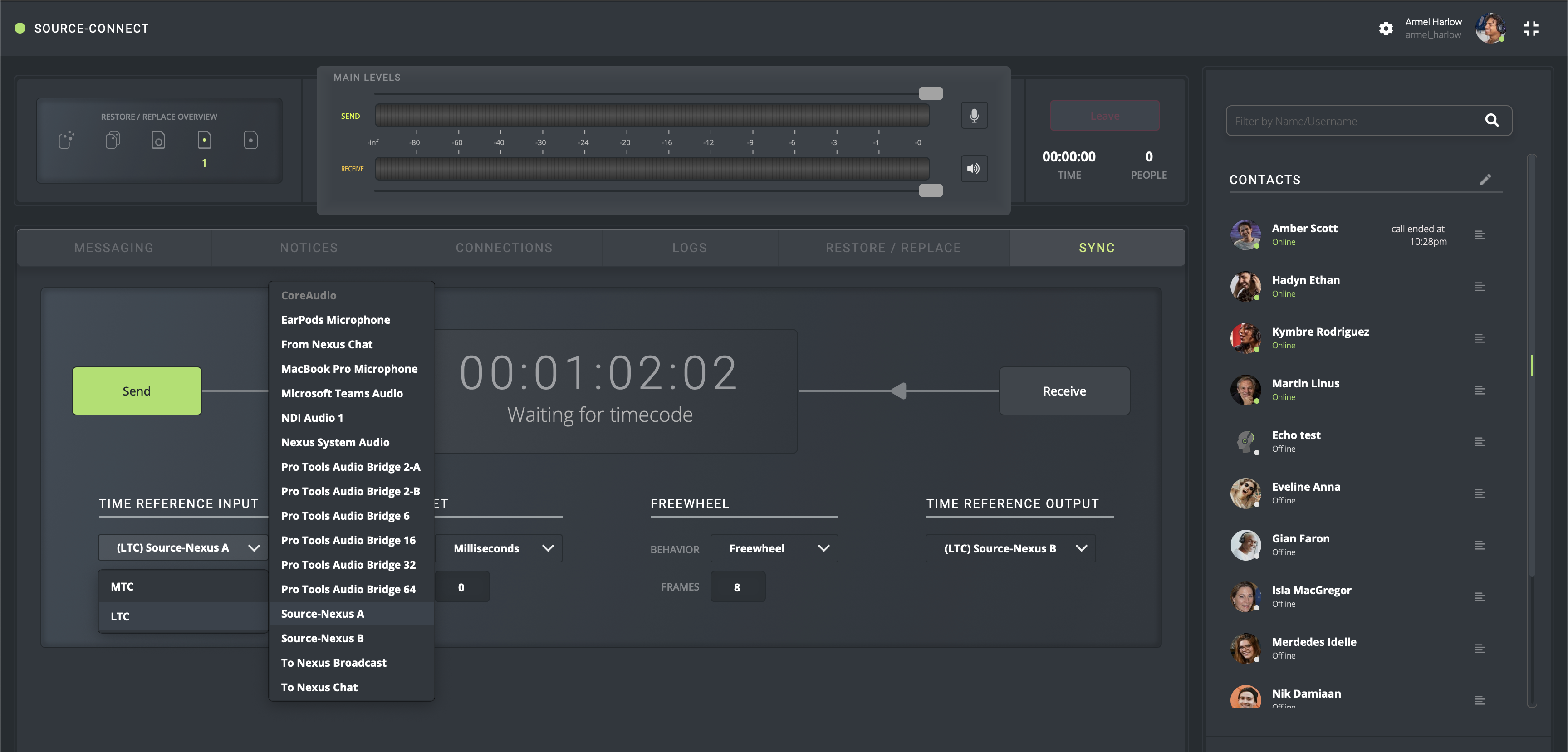Select Source-Nexus B from device list

pyautogui.click(x=322, y=638)
